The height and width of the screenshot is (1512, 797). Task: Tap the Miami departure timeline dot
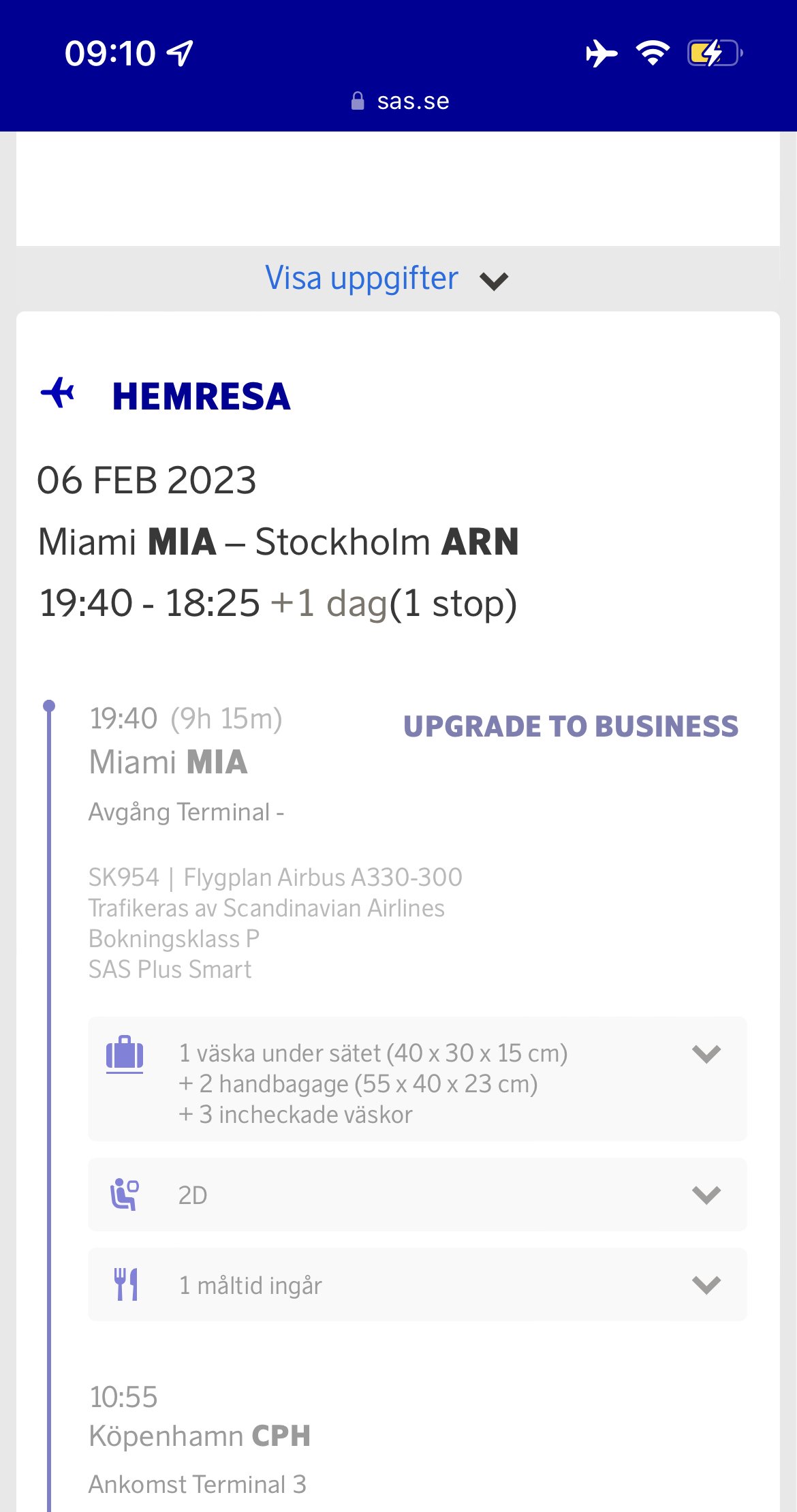pyautogui.click(x=49, y=706)
